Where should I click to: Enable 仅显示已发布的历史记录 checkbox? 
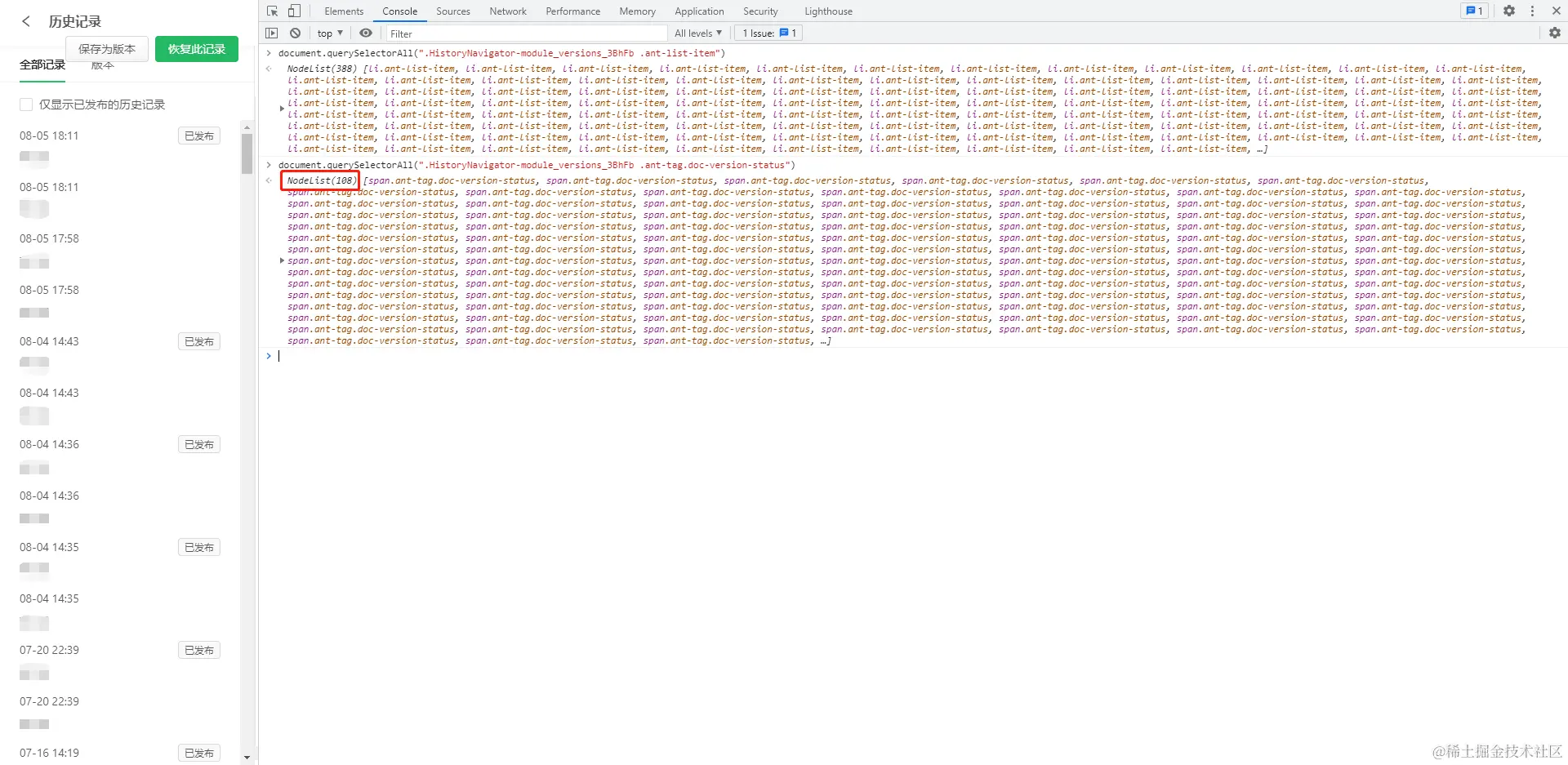tap(26, 105)
